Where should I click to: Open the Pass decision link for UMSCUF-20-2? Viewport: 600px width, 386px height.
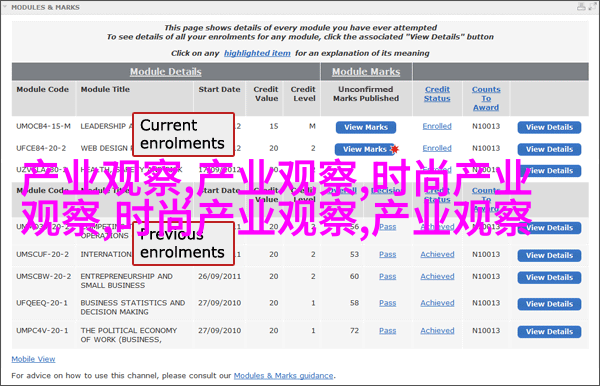[x=387, y=254]
